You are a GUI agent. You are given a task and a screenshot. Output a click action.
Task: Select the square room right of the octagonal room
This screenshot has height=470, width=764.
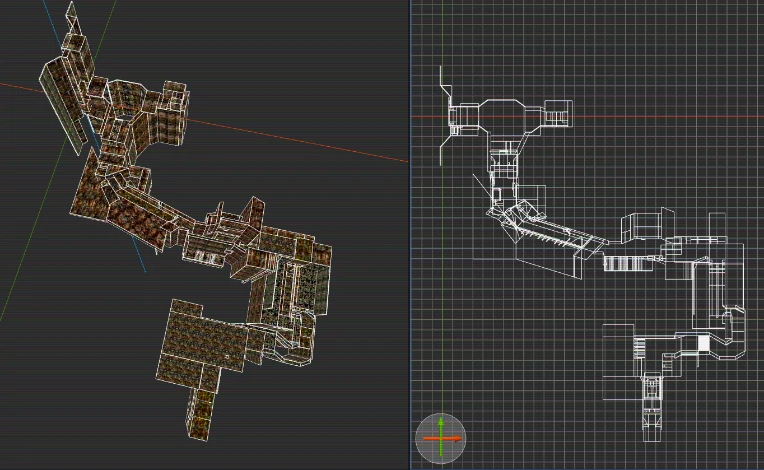(x=558, y=113)
